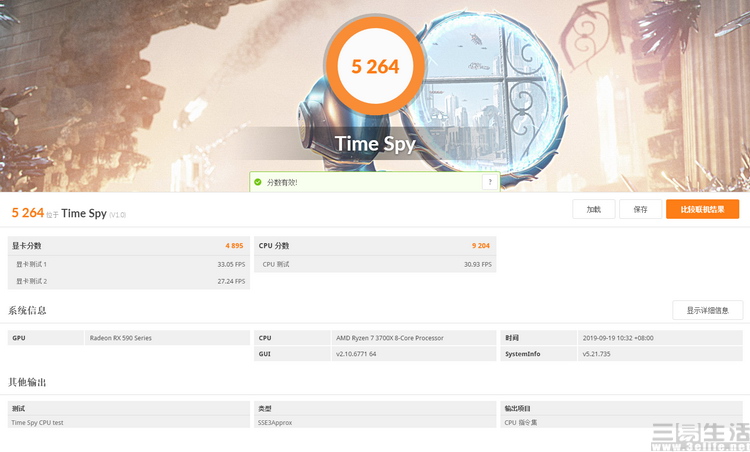The image size is (750, 452).
Task: Click the 加载 load button
Action: coord(594,209)
